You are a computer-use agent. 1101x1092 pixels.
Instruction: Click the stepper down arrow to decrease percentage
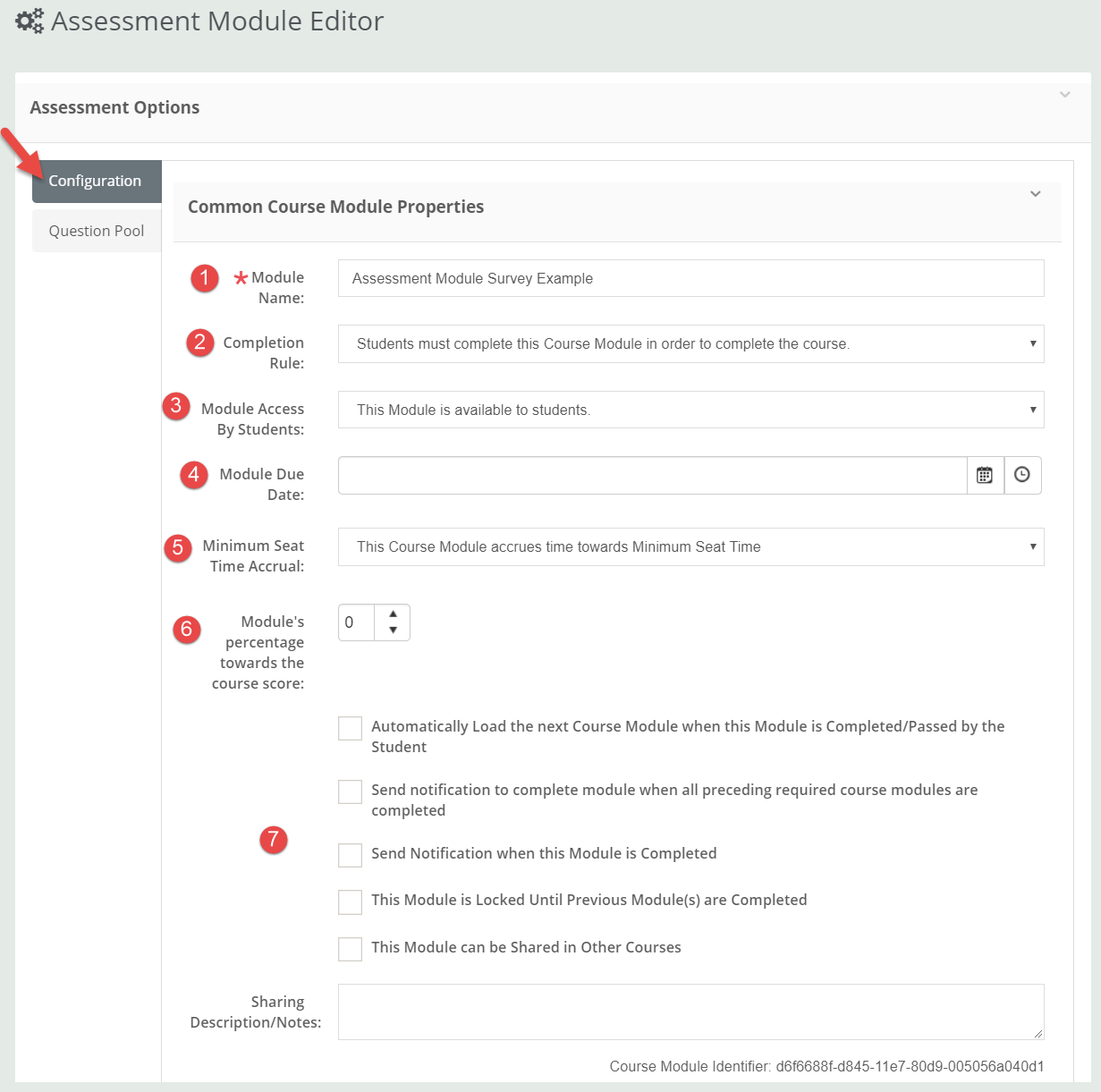[x=394, y=631]
